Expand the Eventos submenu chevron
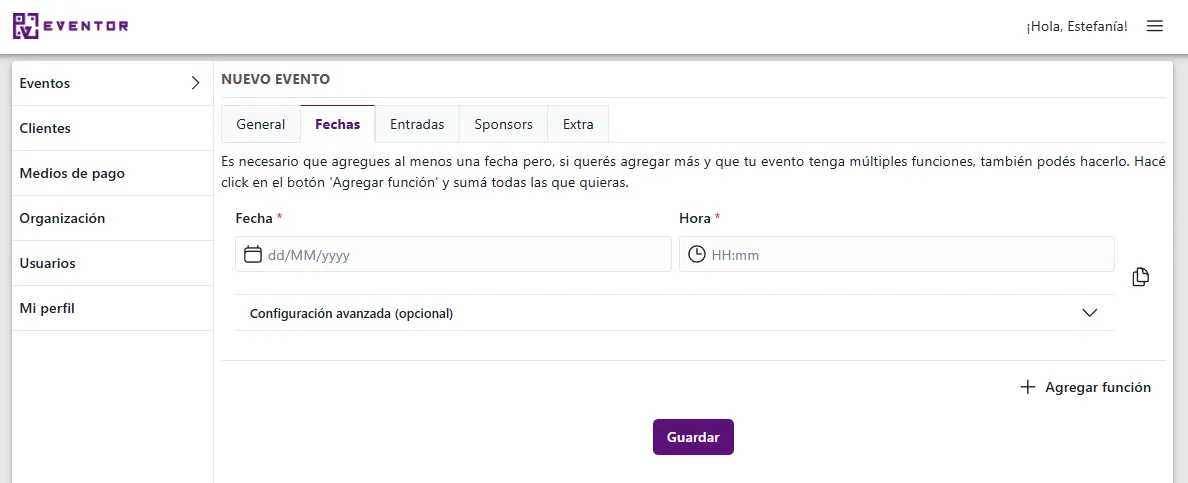 tap(195, 83)
